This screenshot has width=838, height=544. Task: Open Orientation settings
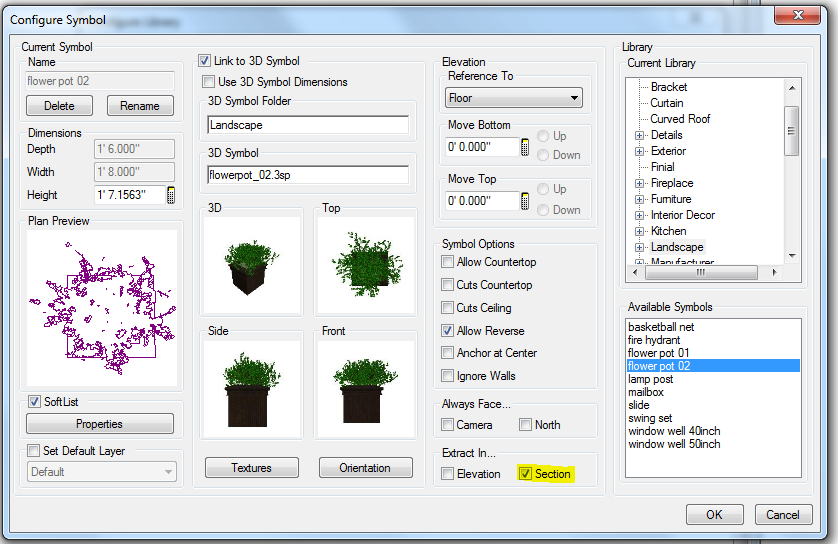click(x=366, y=468)
